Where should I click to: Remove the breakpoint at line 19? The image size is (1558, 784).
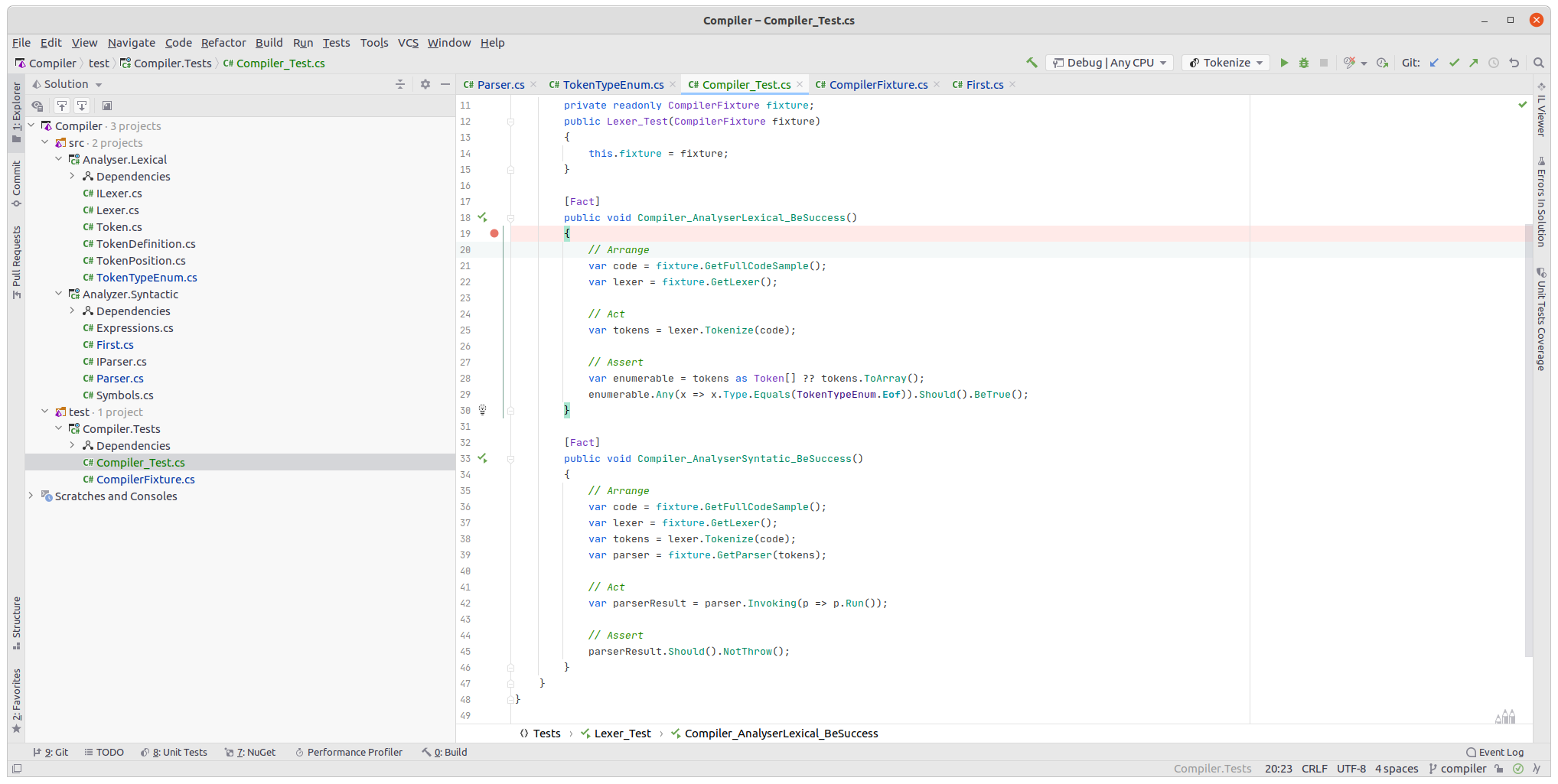pyautogui.click(x=494, y=233)
